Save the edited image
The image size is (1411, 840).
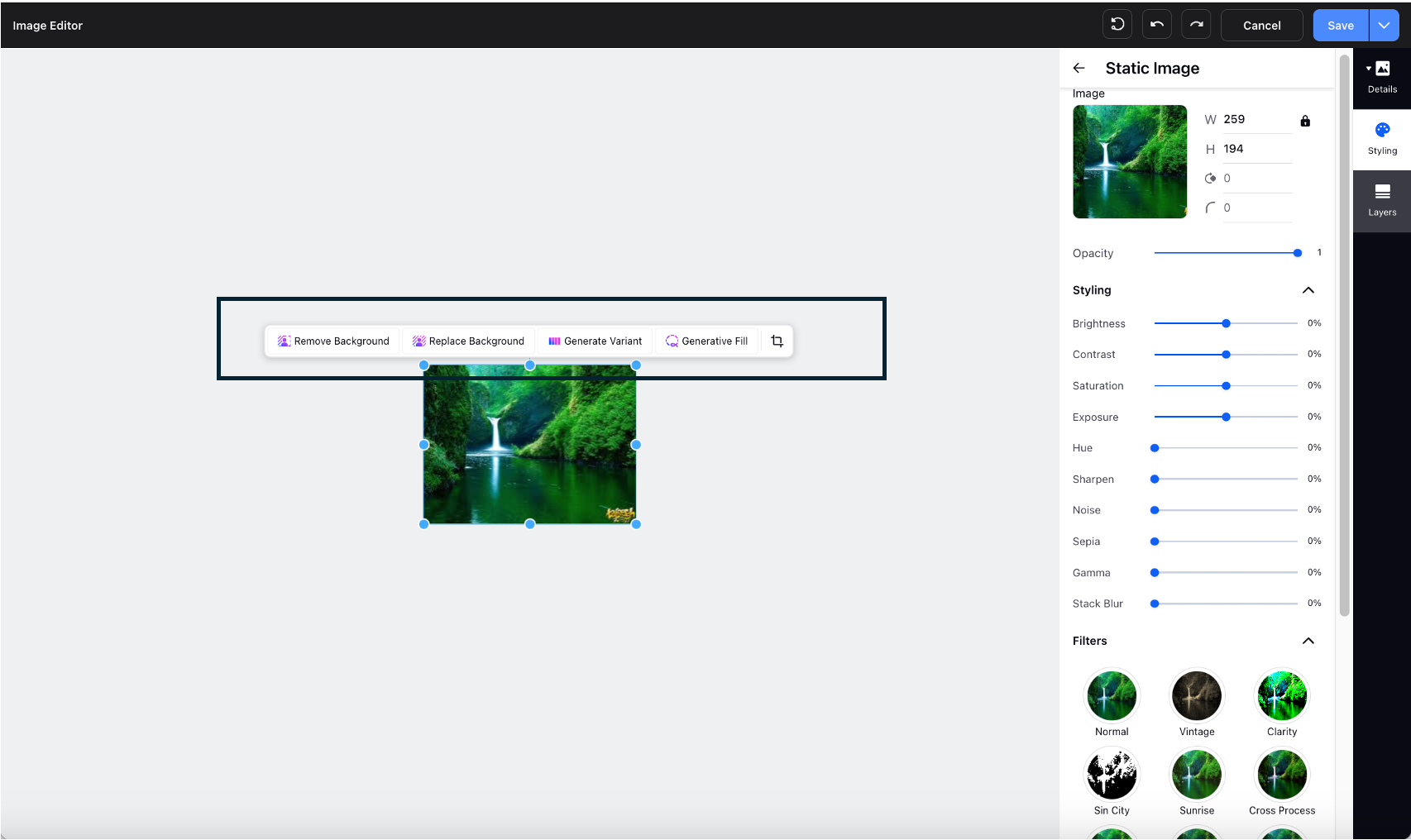1341,25
